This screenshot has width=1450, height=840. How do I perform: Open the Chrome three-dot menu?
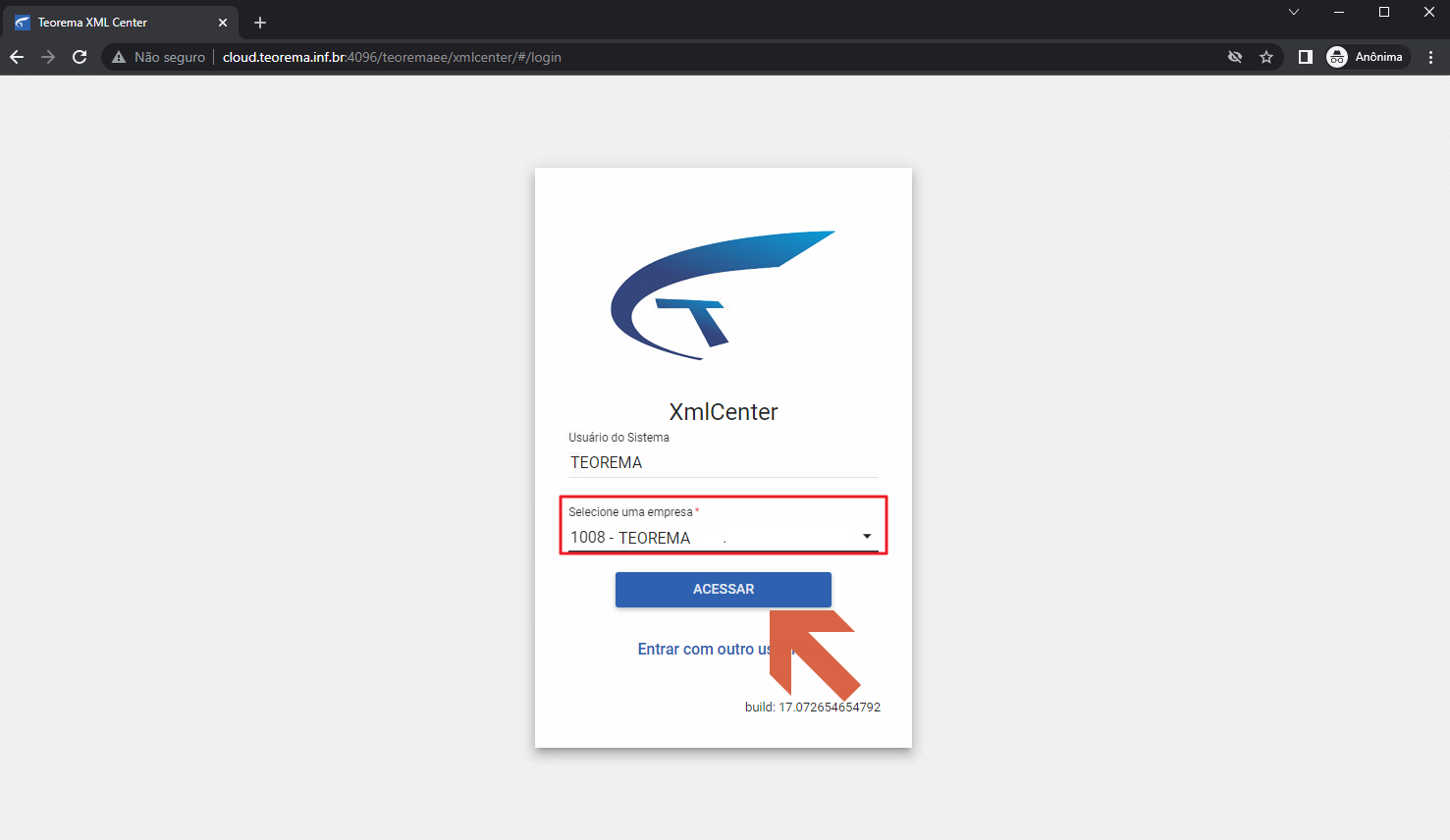coord(1430,57)
